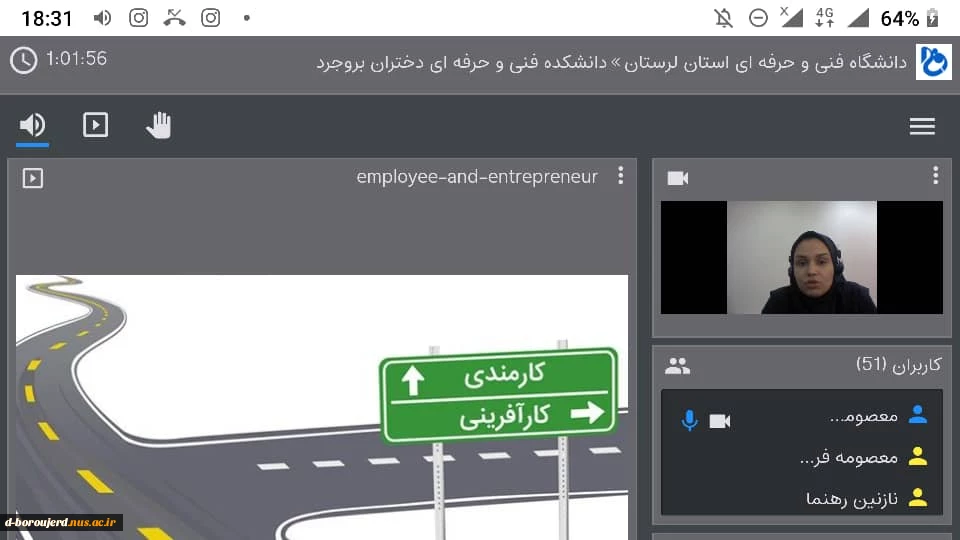This screenshot has width=960, height=540.
Task: Click the session timer clock icon
Action: [24, 61]
